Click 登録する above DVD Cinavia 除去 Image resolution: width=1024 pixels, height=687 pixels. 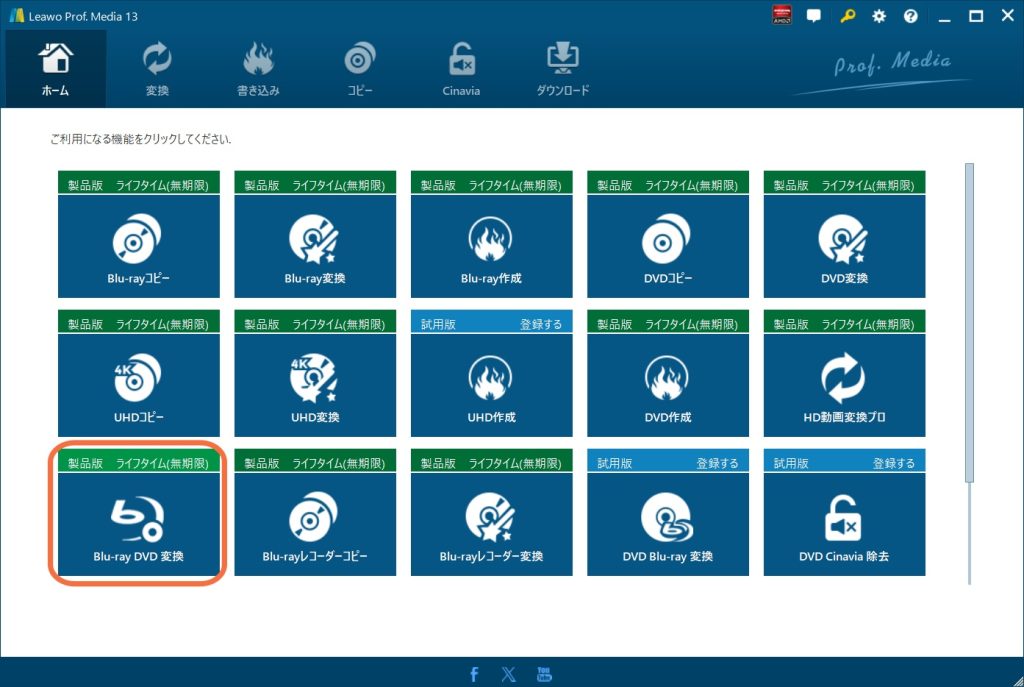pos(893,464)
